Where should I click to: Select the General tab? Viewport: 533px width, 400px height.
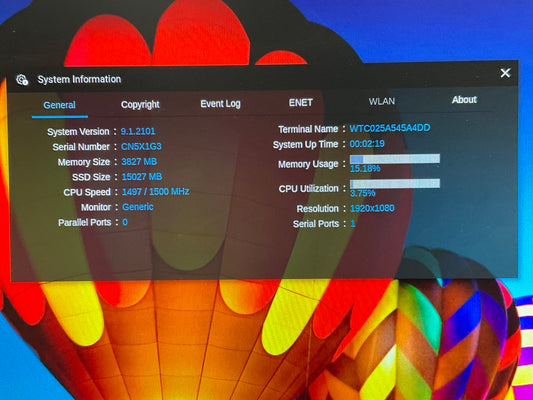click(x=59, y=105)
